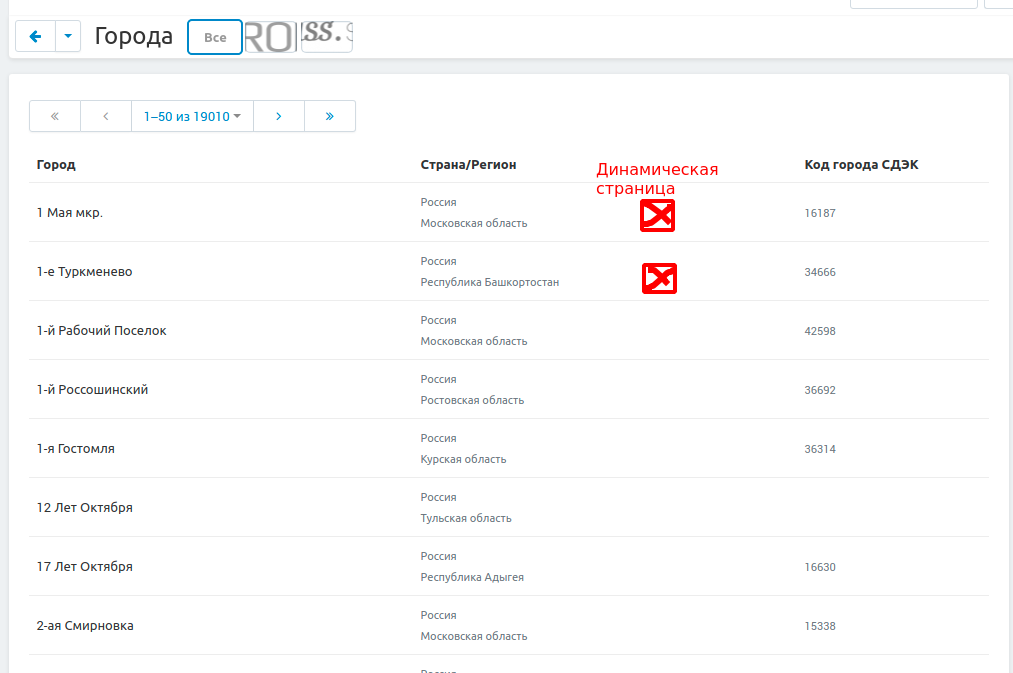
Task: Go to next page of results
Action: point(279,116)
